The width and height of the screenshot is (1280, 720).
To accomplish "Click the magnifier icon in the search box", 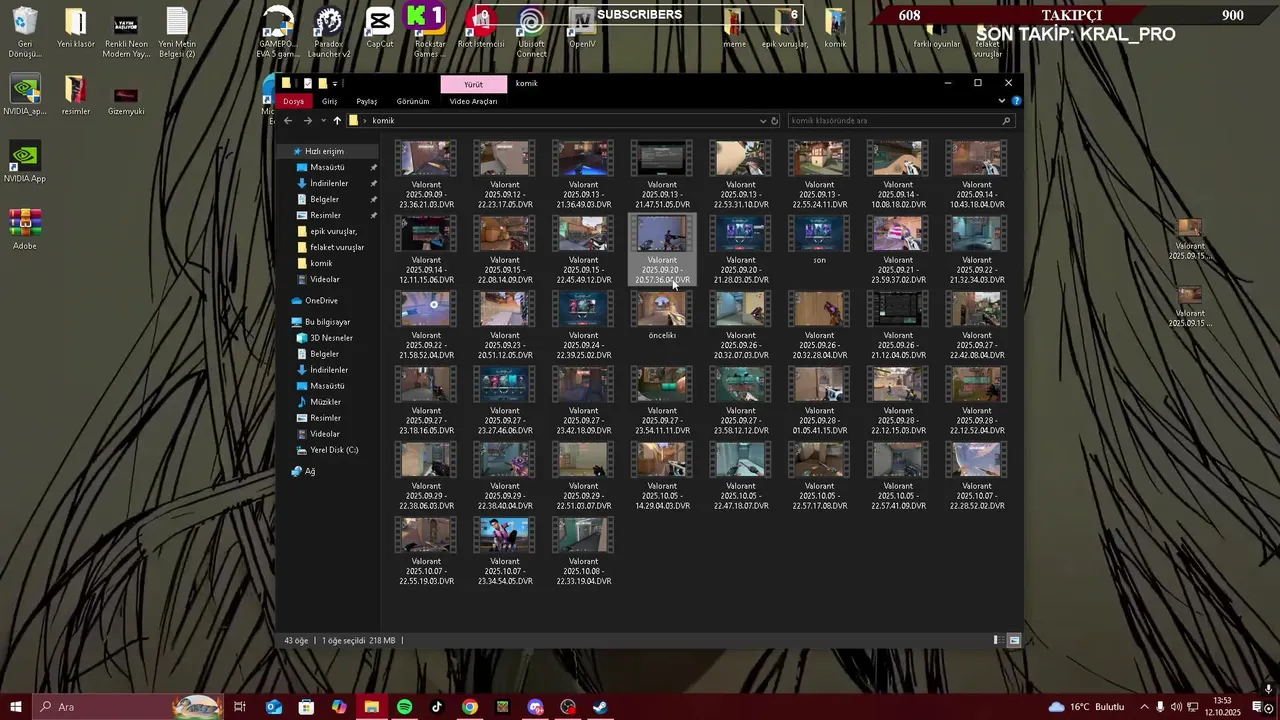I will click(1006, 121).
